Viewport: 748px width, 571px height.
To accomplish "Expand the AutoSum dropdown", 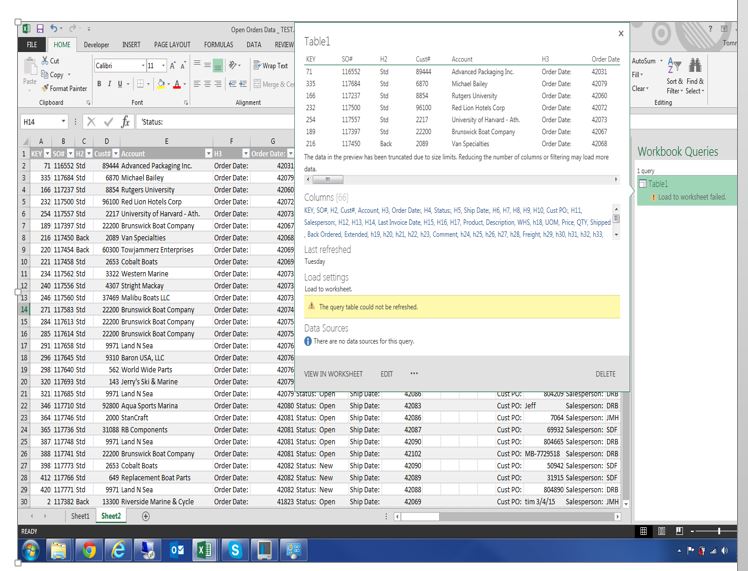I will click(x=661, y=61).
